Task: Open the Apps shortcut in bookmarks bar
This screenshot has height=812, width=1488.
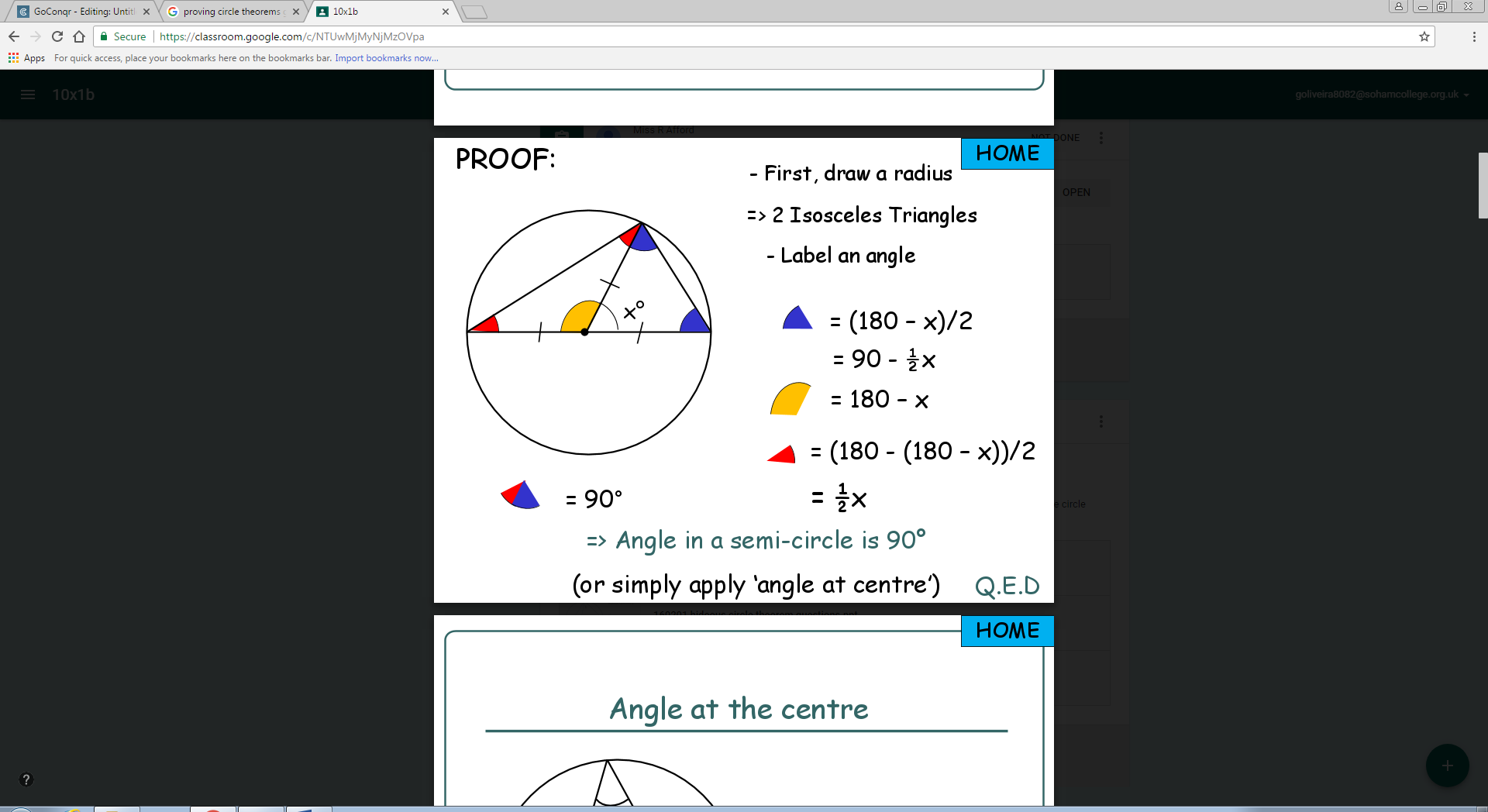Action: point(27,58)
